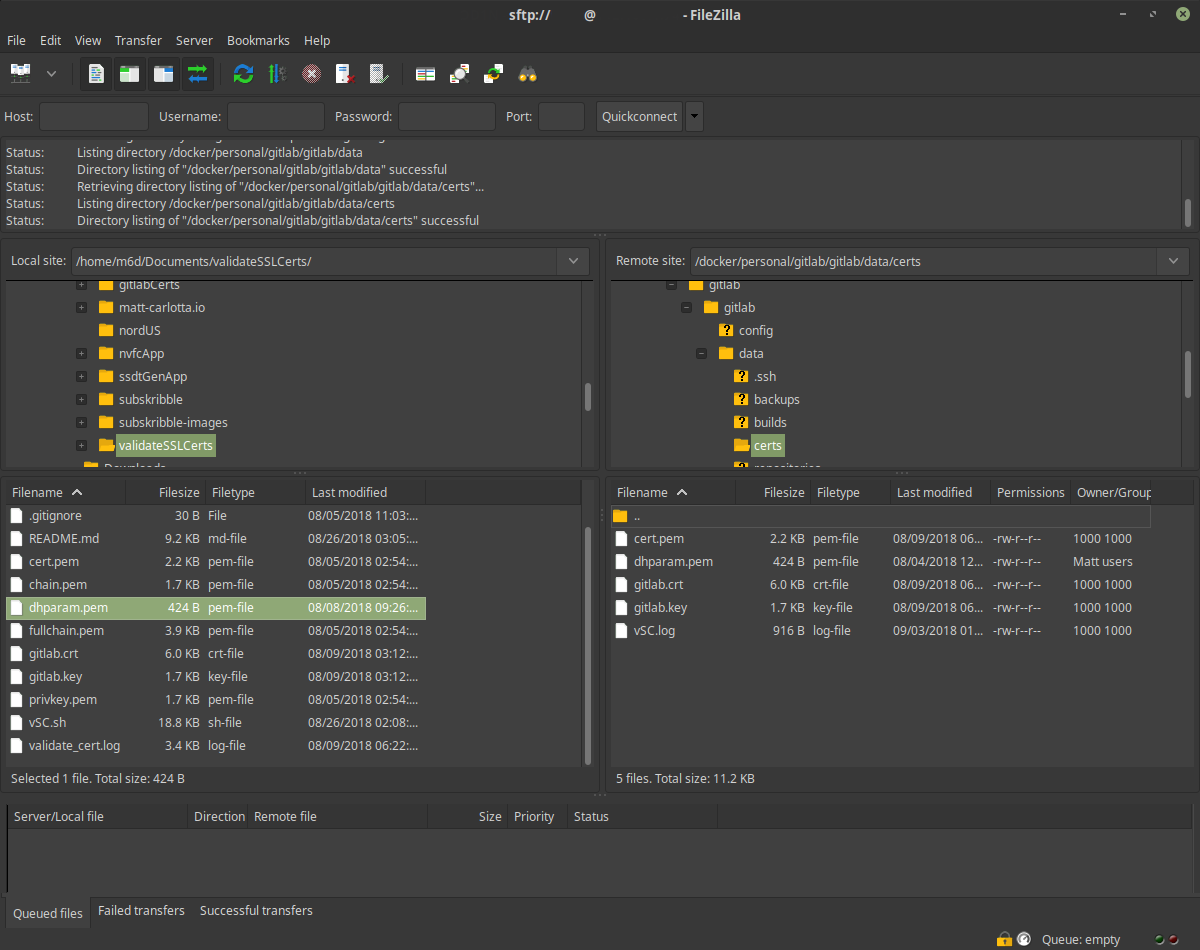1200x950 pixels.
Task: Click the red activity indicator light
Action: tap(1173, 940)
